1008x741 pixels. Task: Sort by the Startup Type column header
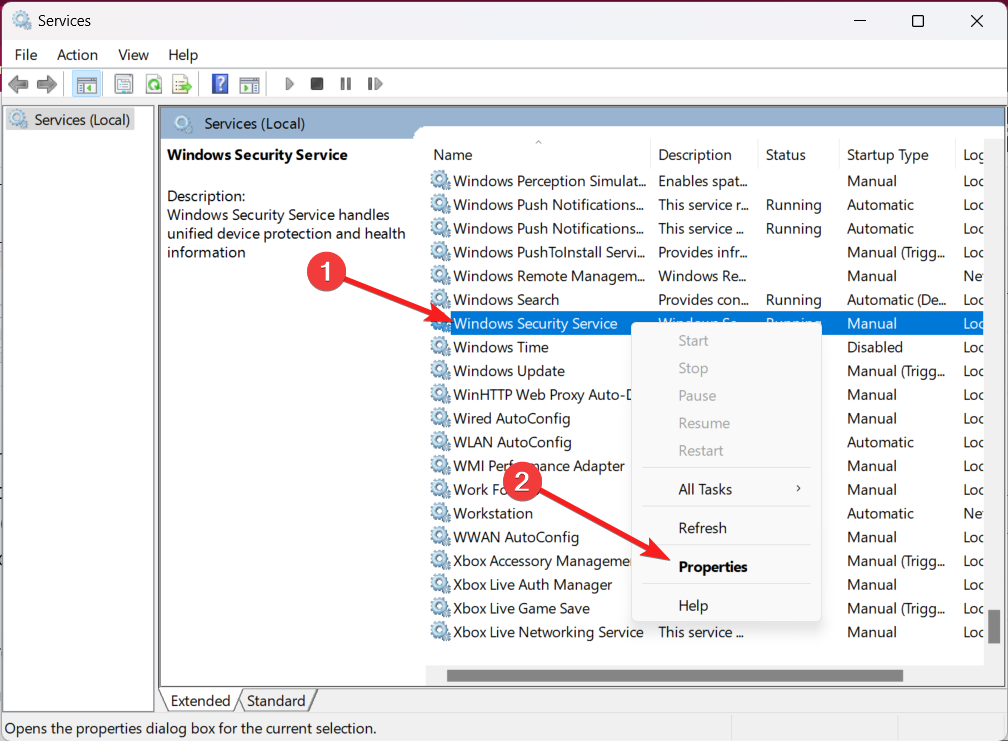coord(897,155)
